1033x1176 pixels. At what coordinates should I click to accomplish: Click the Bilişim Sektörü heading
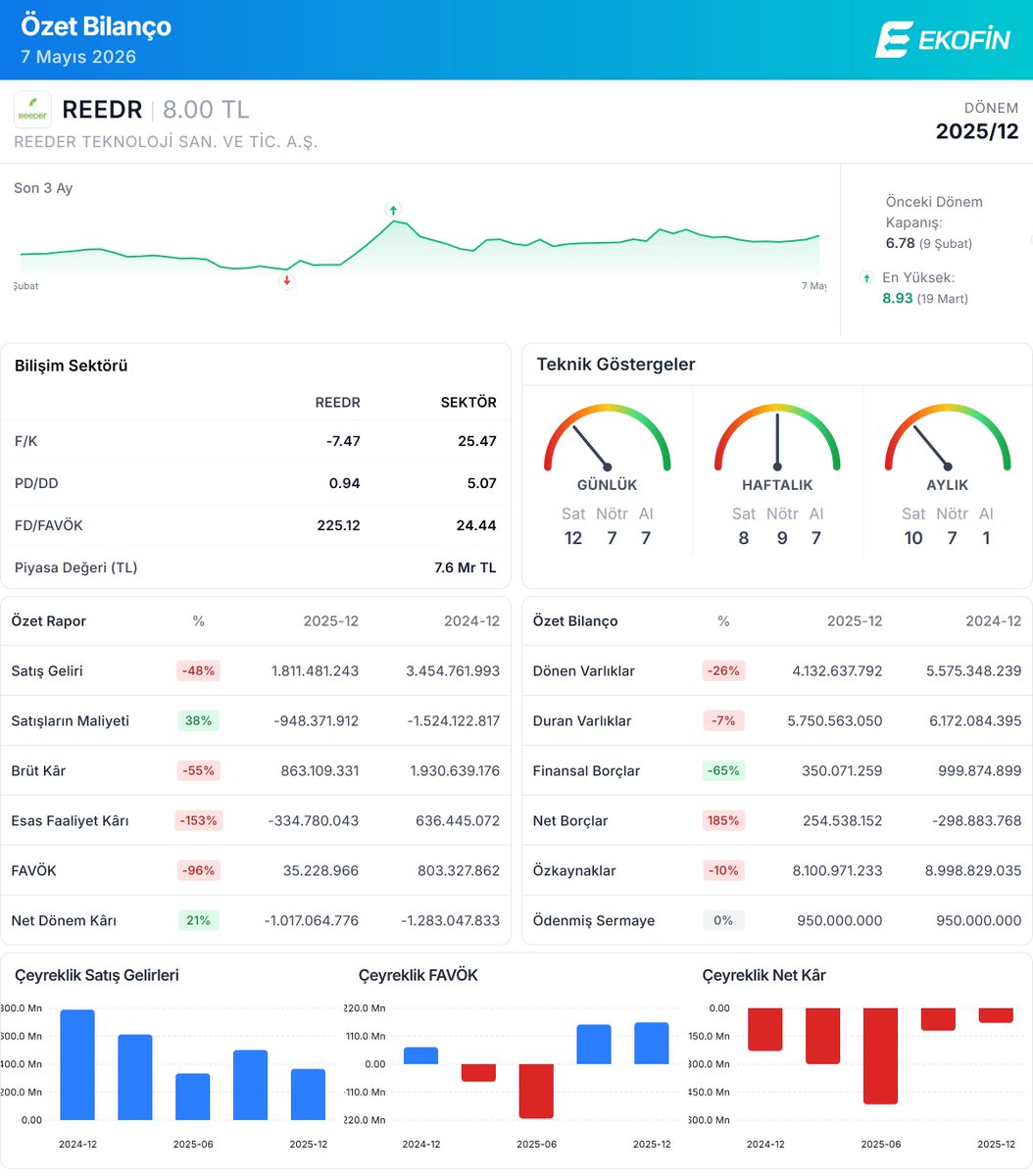click(x=72, y=366)
